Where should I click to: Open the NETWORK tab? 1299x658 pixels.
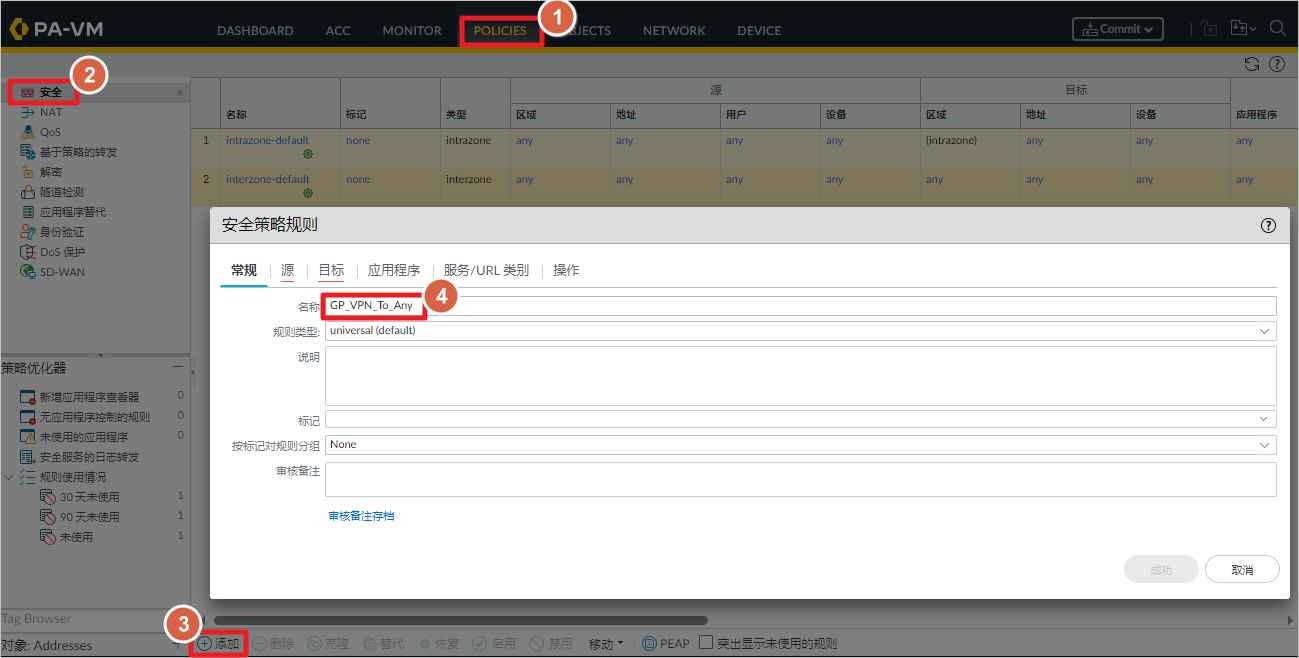674,31
